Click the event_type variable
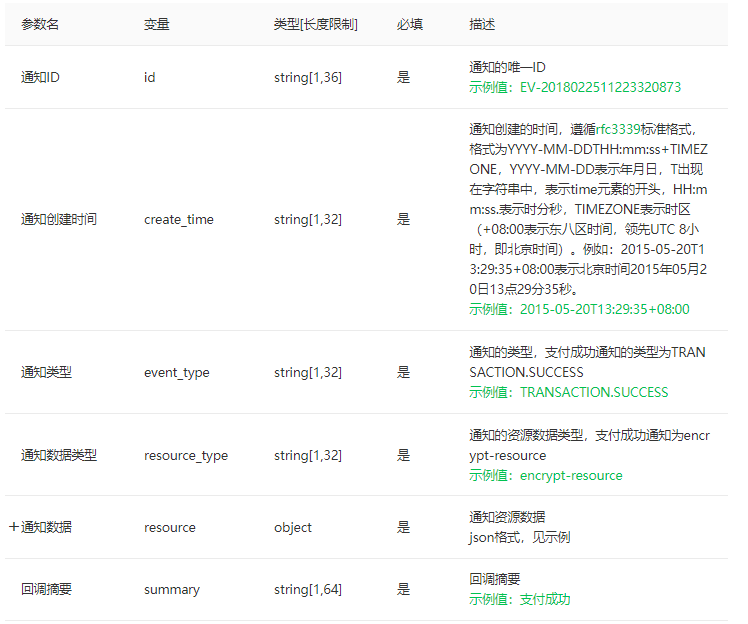The image size is (748, 624). (177, 373)
